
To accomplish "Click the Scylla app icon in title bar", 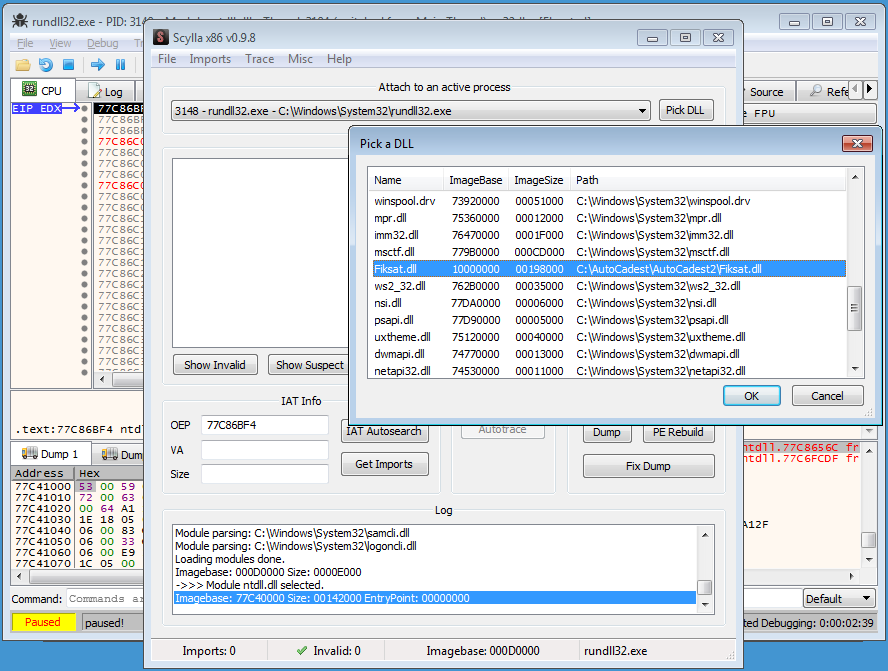I will click(161, 37).
